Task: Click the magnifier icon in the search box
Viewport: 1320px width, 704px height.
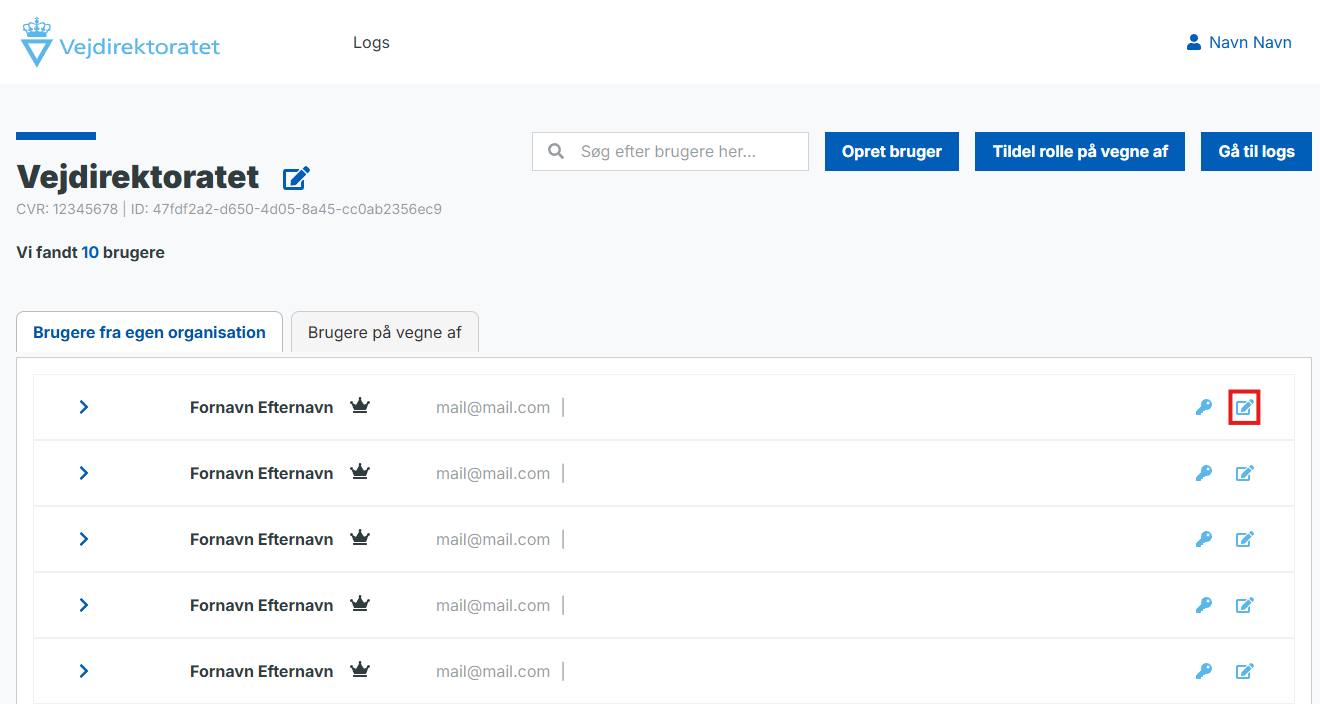Action: [x=556, y=151]
